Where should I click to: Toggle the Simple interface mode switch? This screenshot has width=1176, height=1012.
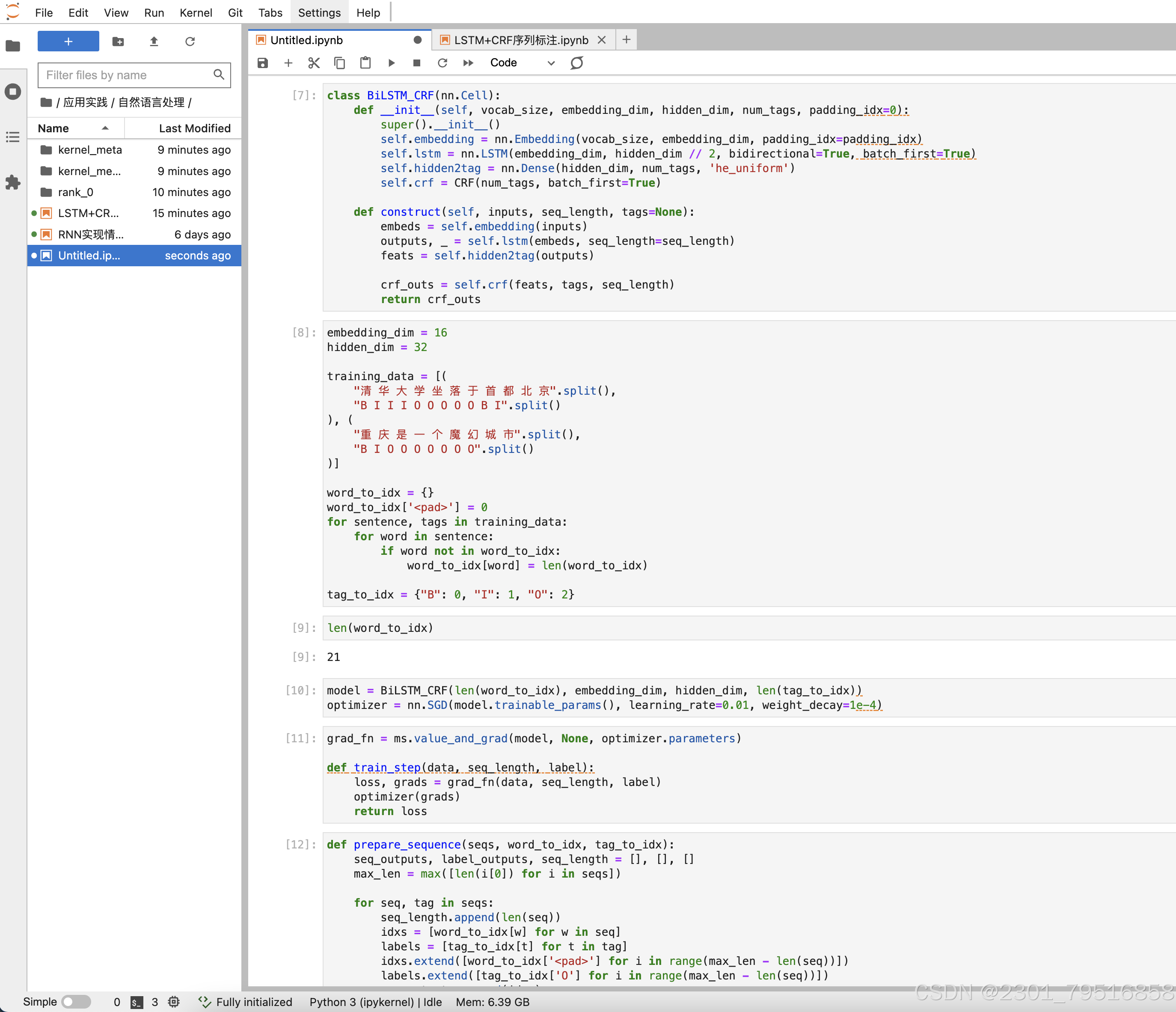(76, 1002)
